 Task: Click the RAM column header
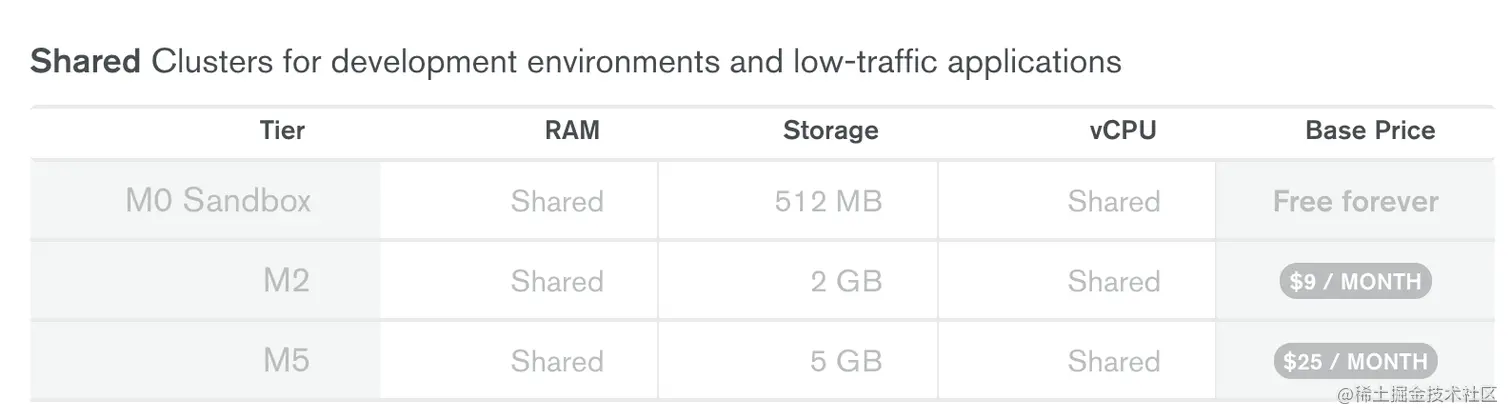pos(572,130)
